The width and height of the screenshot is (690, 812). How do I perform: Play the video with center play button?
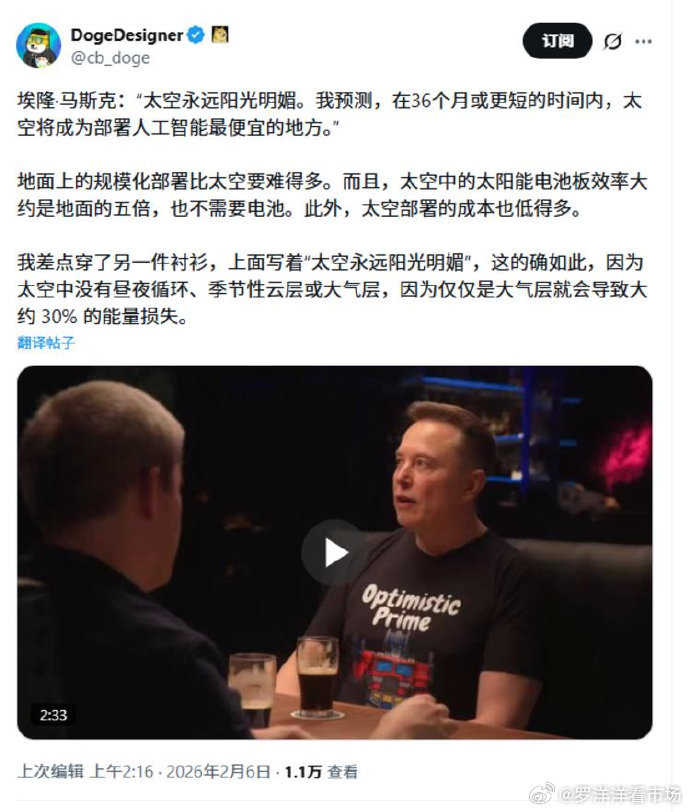point(335,553)
